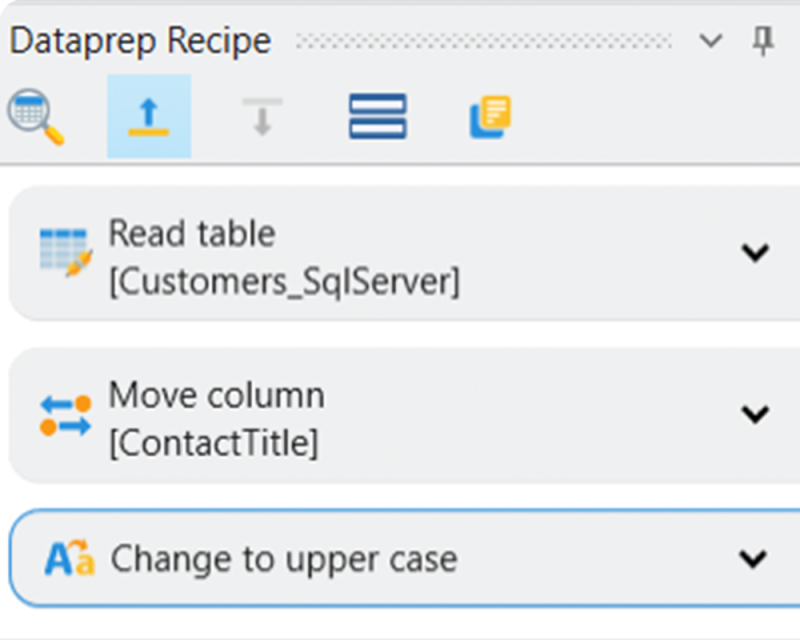Click the data preview magnifier icon

[35, 116]
